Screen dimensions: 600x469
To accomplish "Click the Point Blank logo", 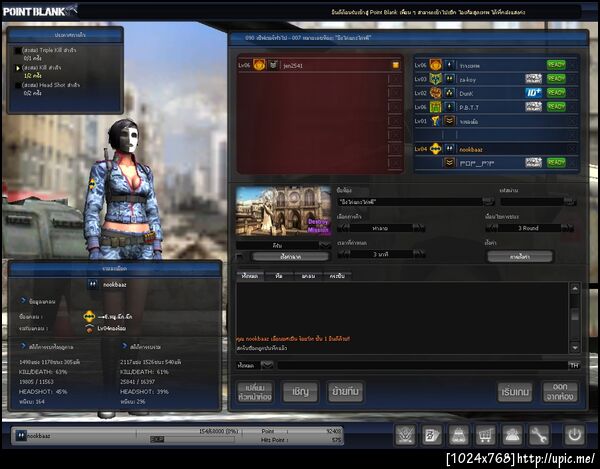I will (x=40, y=11).
